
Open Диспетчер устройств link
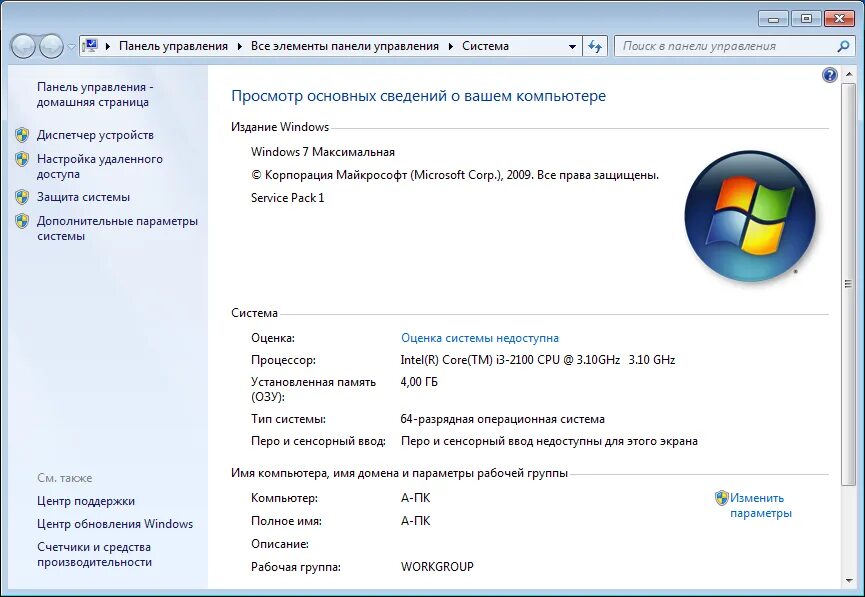95,135
